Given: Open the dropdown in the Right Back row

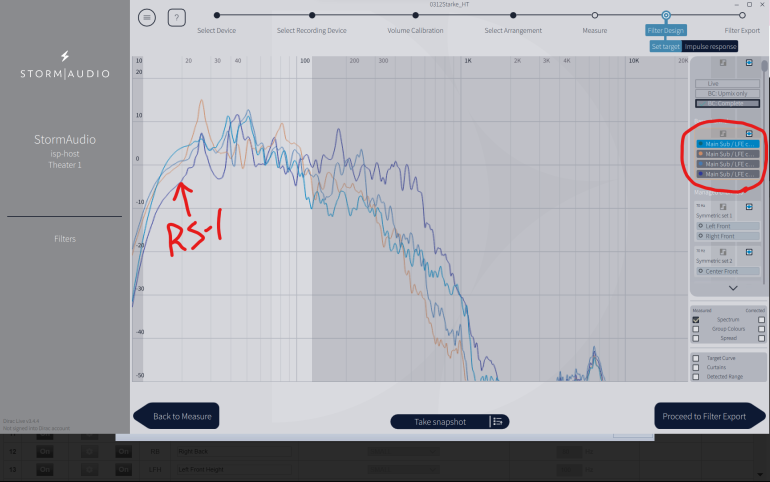Looking at the screenshot, I should point(404,452).
